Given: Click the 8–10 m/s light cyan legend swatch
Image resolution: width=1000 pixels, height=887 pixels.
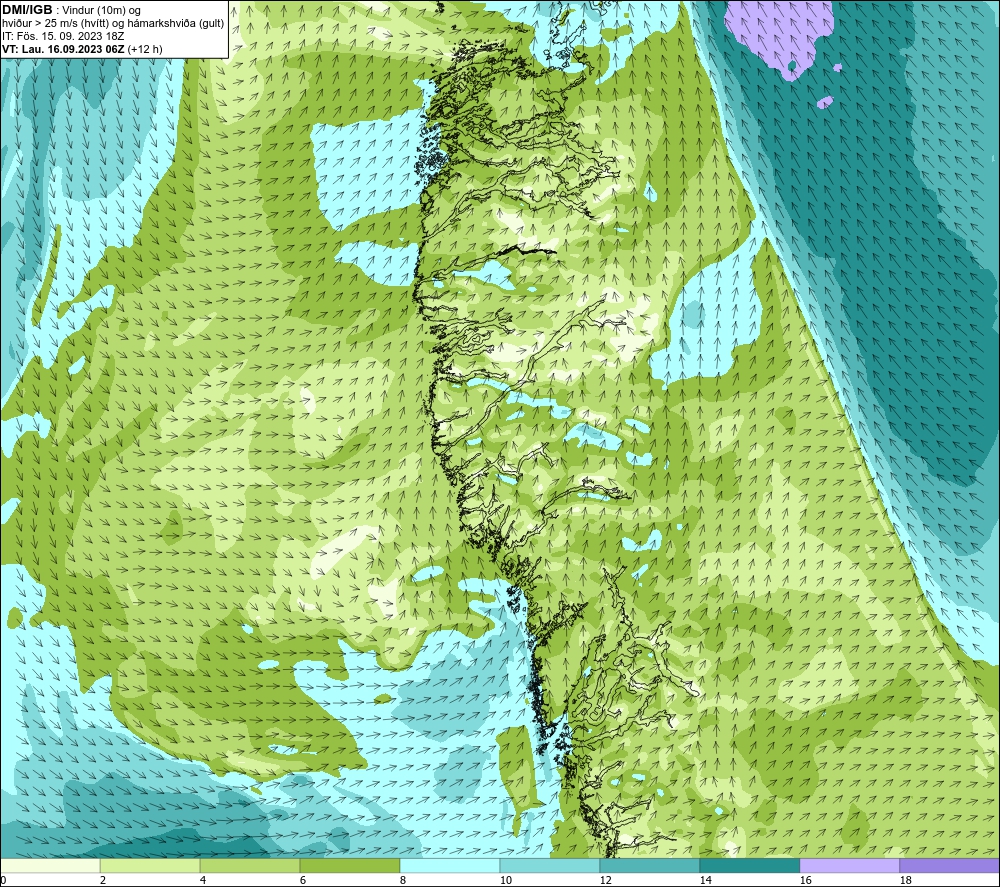Looking at the screenshot, I should coord(450,865).
